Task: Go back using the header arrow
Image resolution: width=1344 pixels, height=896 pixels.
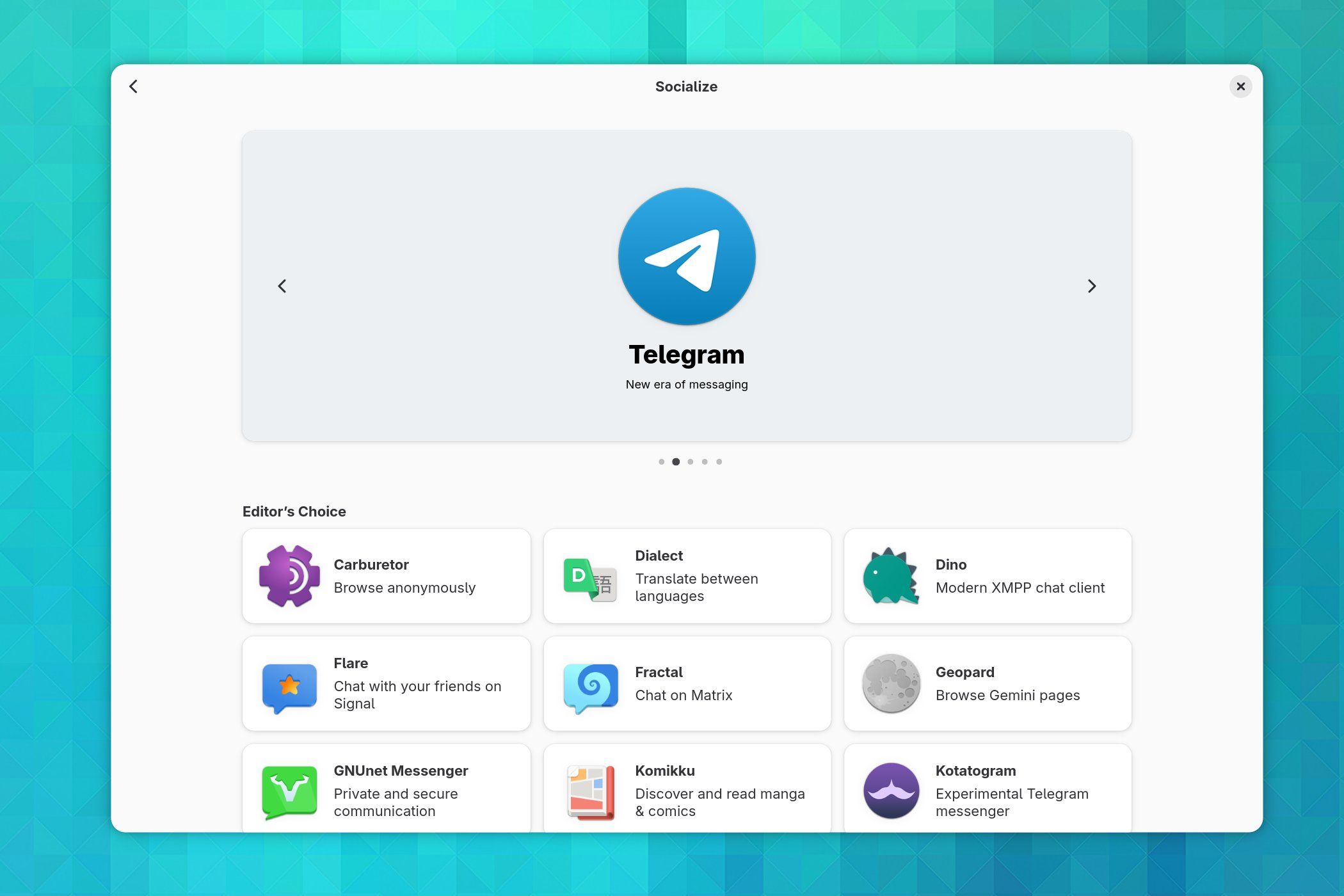Action: (133, 86)
